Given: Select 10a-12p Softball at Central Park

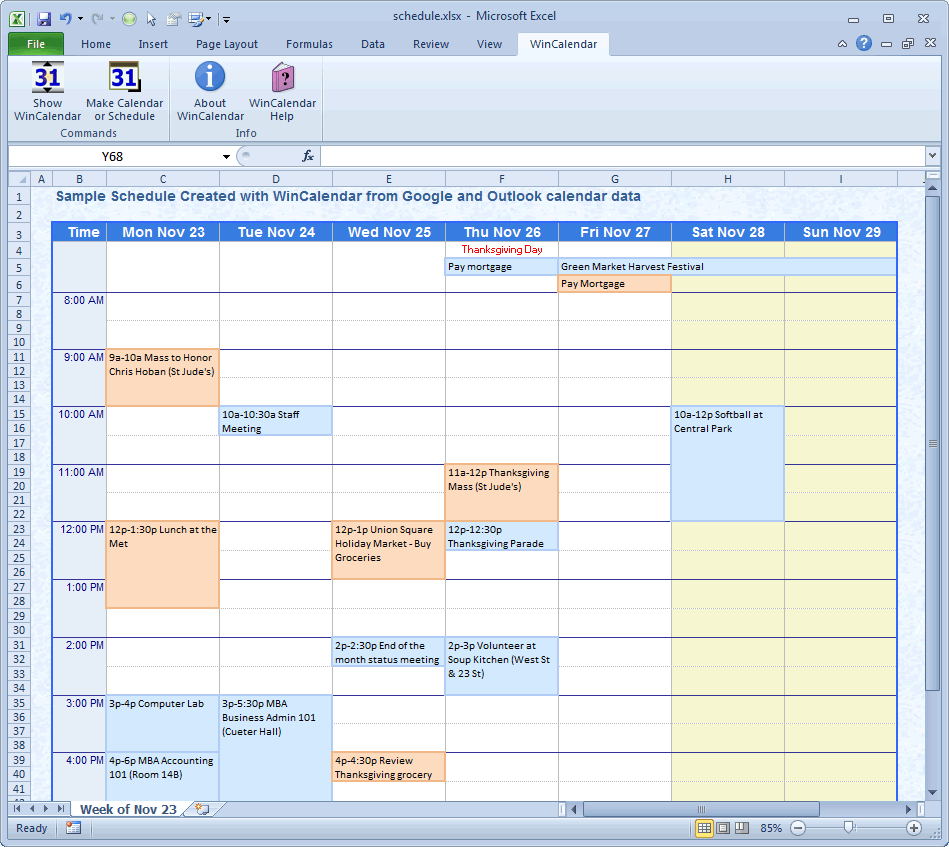Looking at the screenshot, I should coord(727,463).
